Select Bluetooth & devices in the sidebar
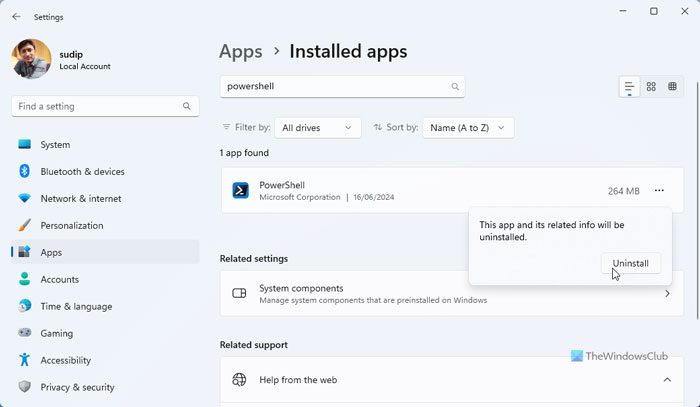This screenshot has width=700, height=407. [82, 172]
